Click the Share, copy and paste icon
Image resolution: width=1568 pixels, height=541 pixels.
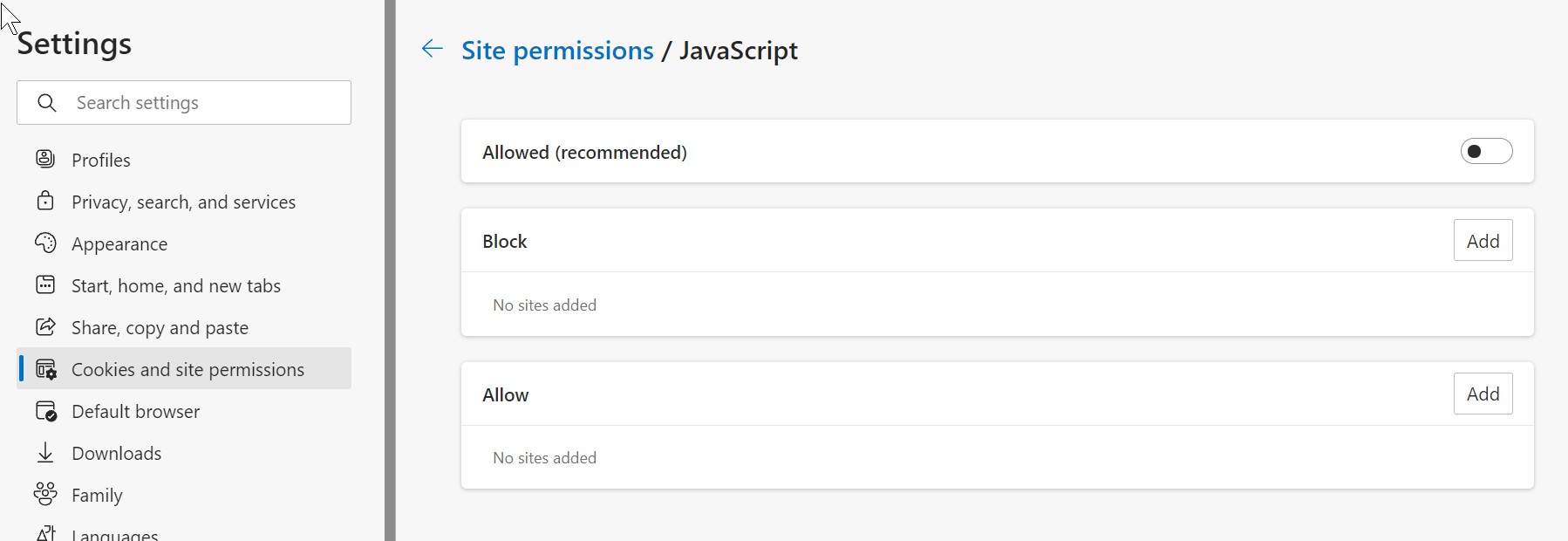click(x=45, y=326)
